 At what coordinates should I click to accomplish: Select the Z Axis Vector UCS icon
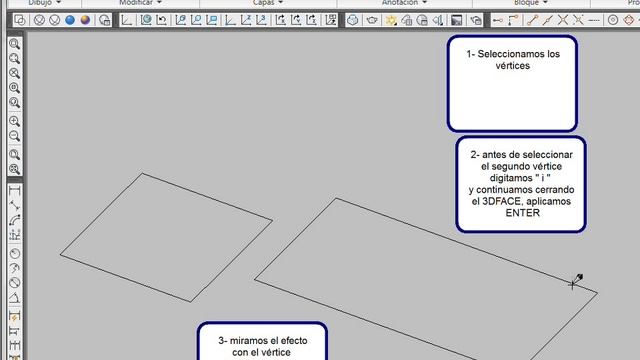246,20
